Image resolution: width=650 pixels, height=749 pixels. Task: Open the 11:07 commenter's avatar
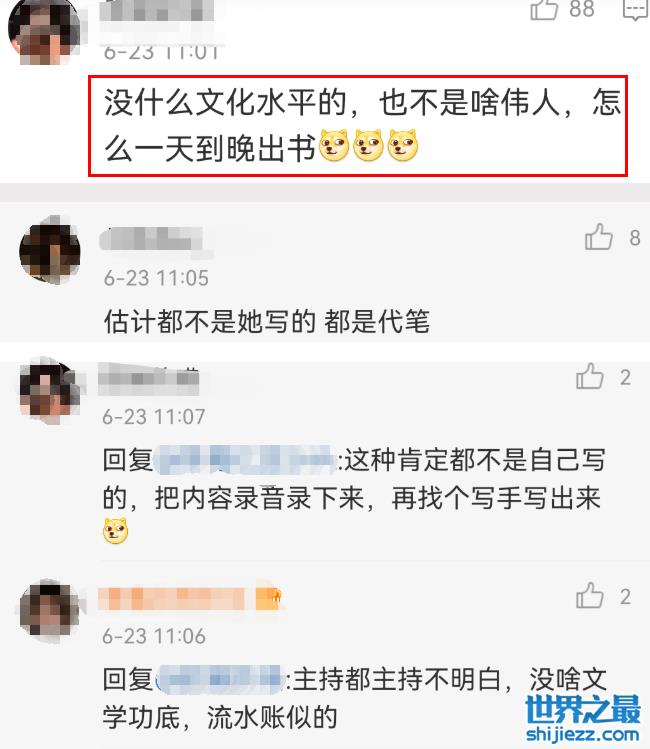(x=50, y=390)
